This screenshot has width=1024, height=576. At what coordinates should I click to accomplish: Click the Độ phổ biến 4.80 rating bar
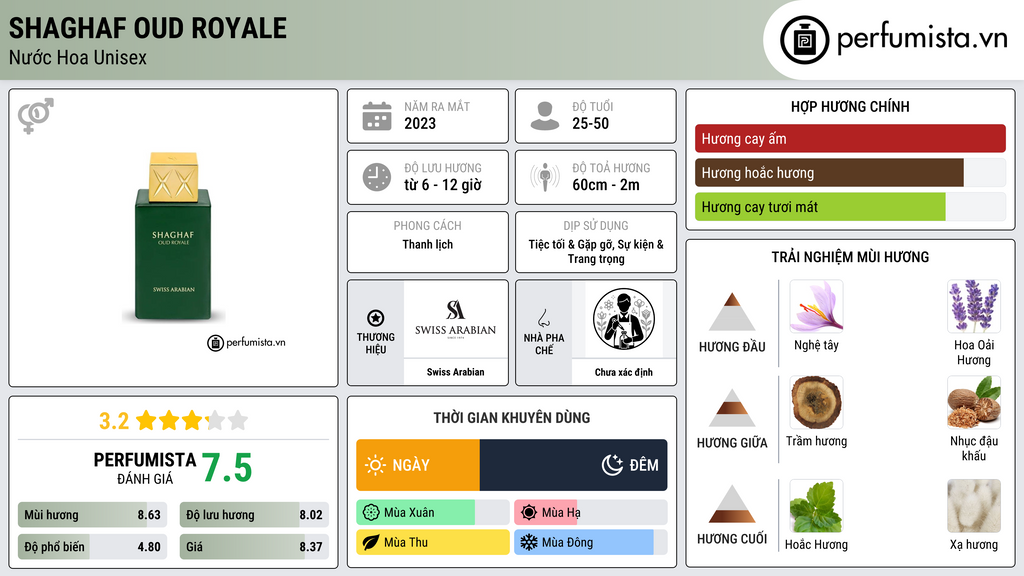[93, 547]
